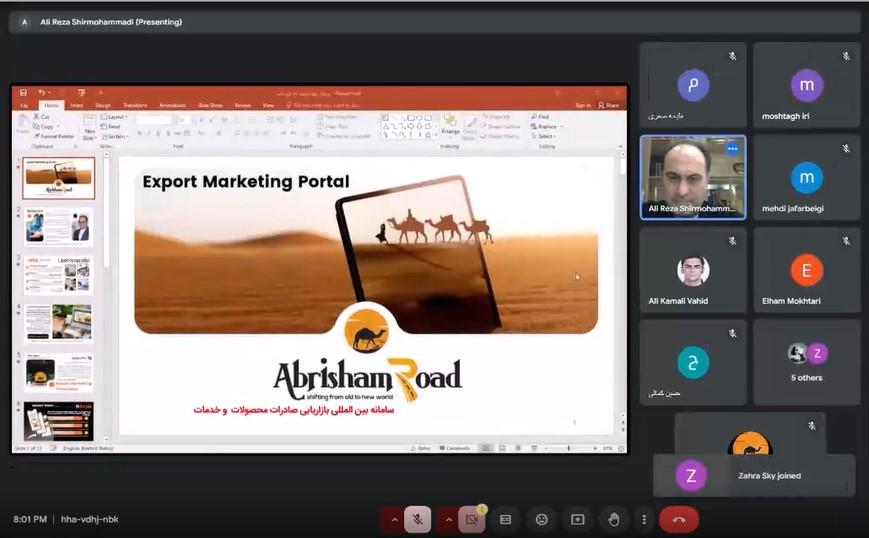Open options on Ali Reza's video tile
This screenshot has width=869, height=538.
pos(732,148)
